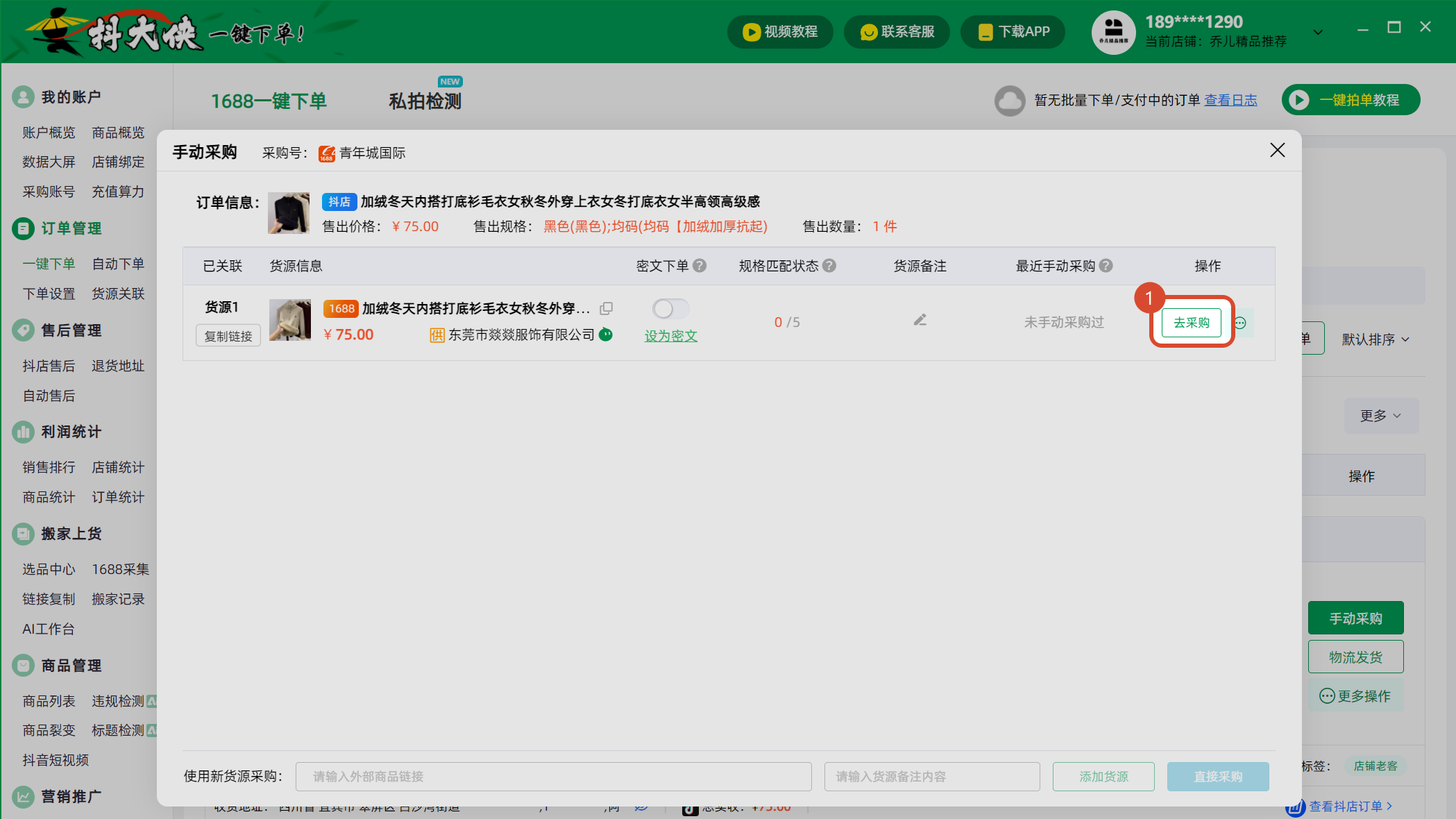
Task: Click the 直接采购 button
Action: (1218, 777)
